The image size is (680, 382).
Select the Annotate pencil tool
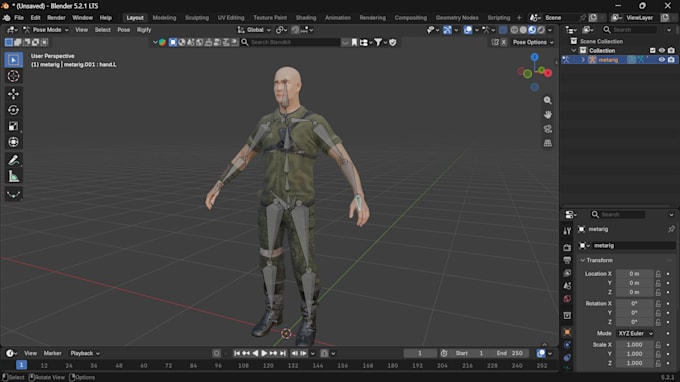[x=13, y=160]
